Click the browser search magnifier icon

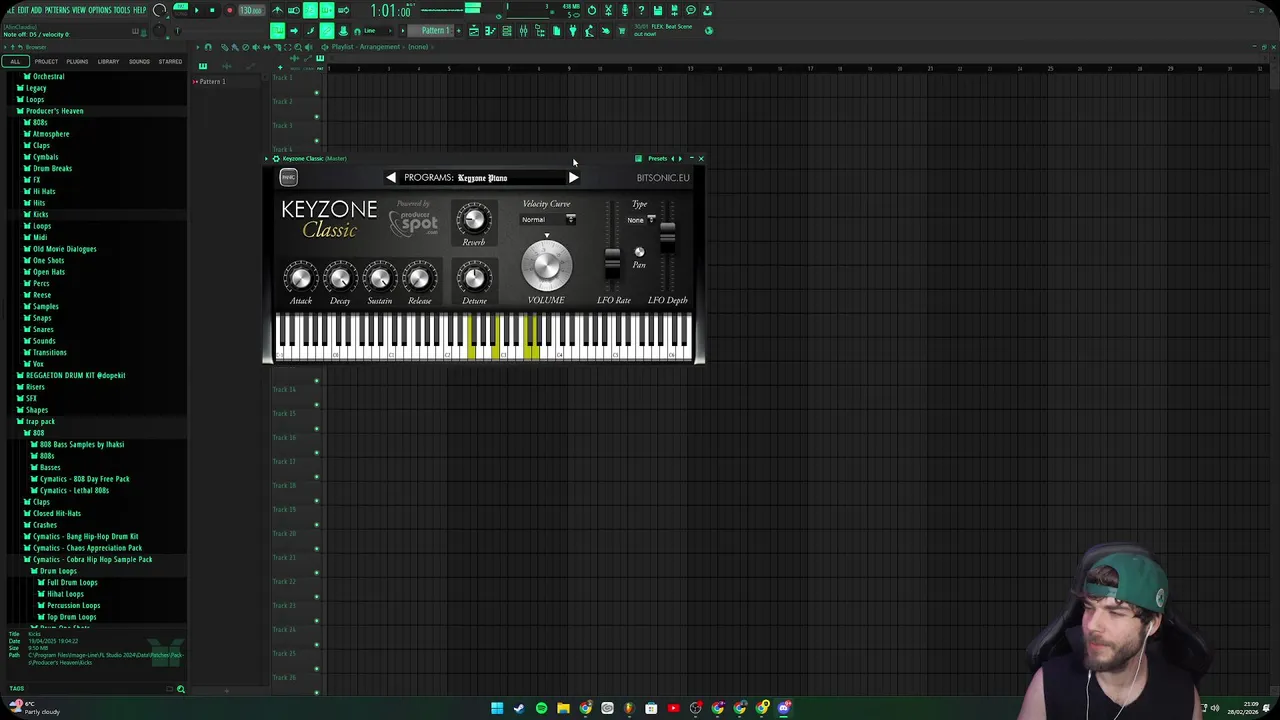coord(181,689)
